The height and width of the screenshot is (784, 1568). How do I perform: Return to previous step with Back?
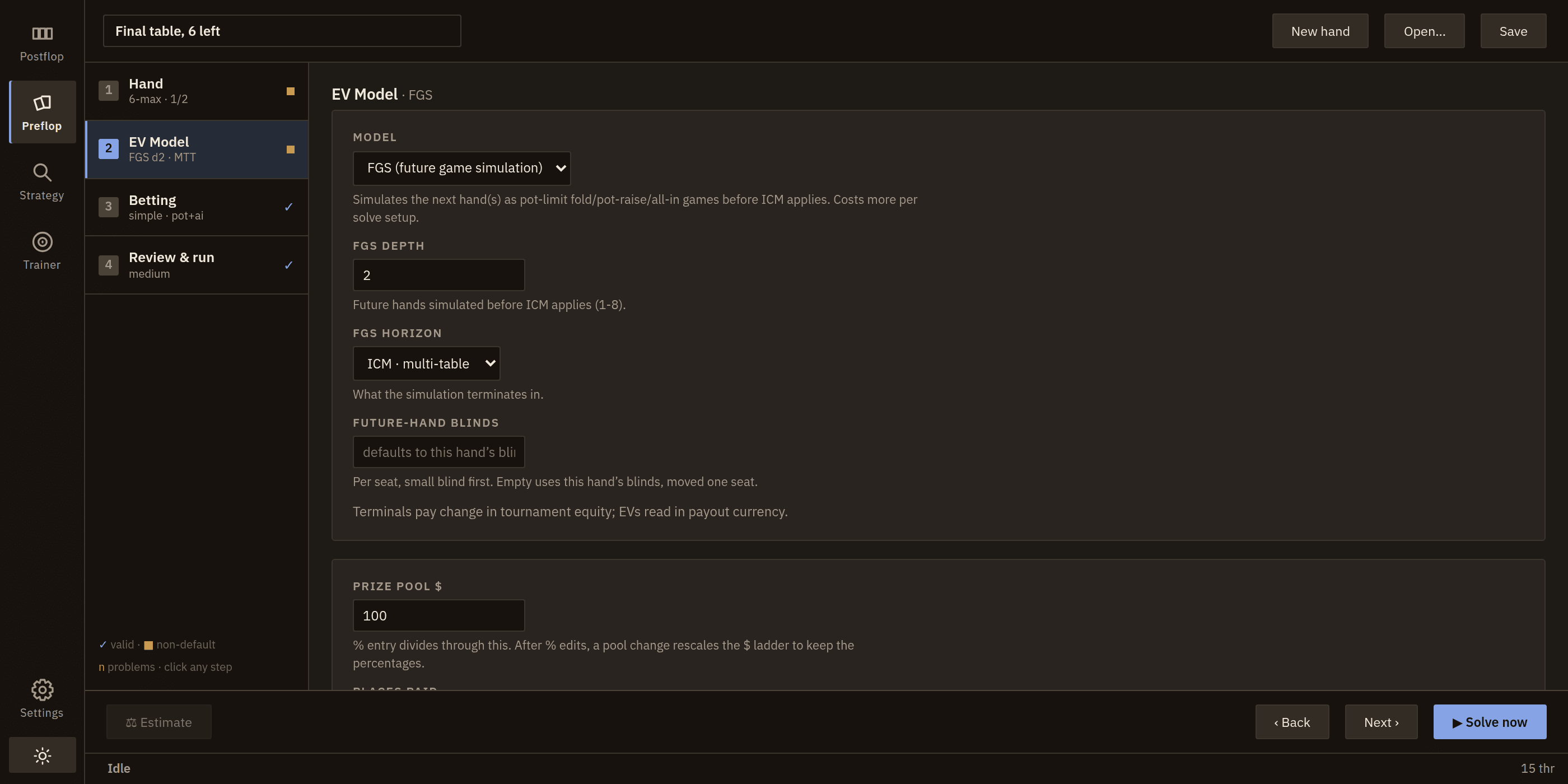pos(1292,722)
